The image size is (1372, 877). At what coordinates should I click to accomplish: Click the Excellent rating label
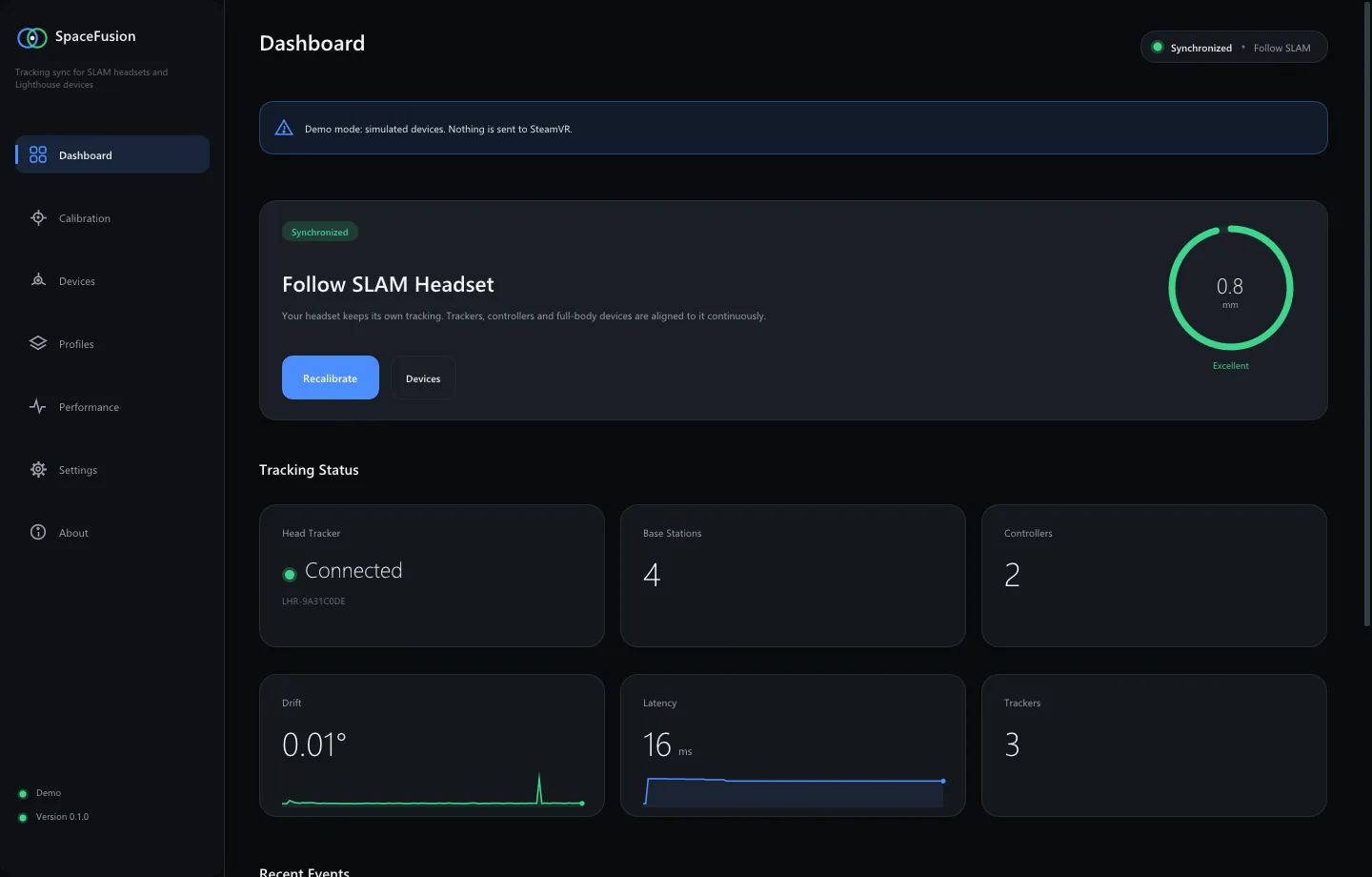pyautogui.click(x=1230, y=366)
